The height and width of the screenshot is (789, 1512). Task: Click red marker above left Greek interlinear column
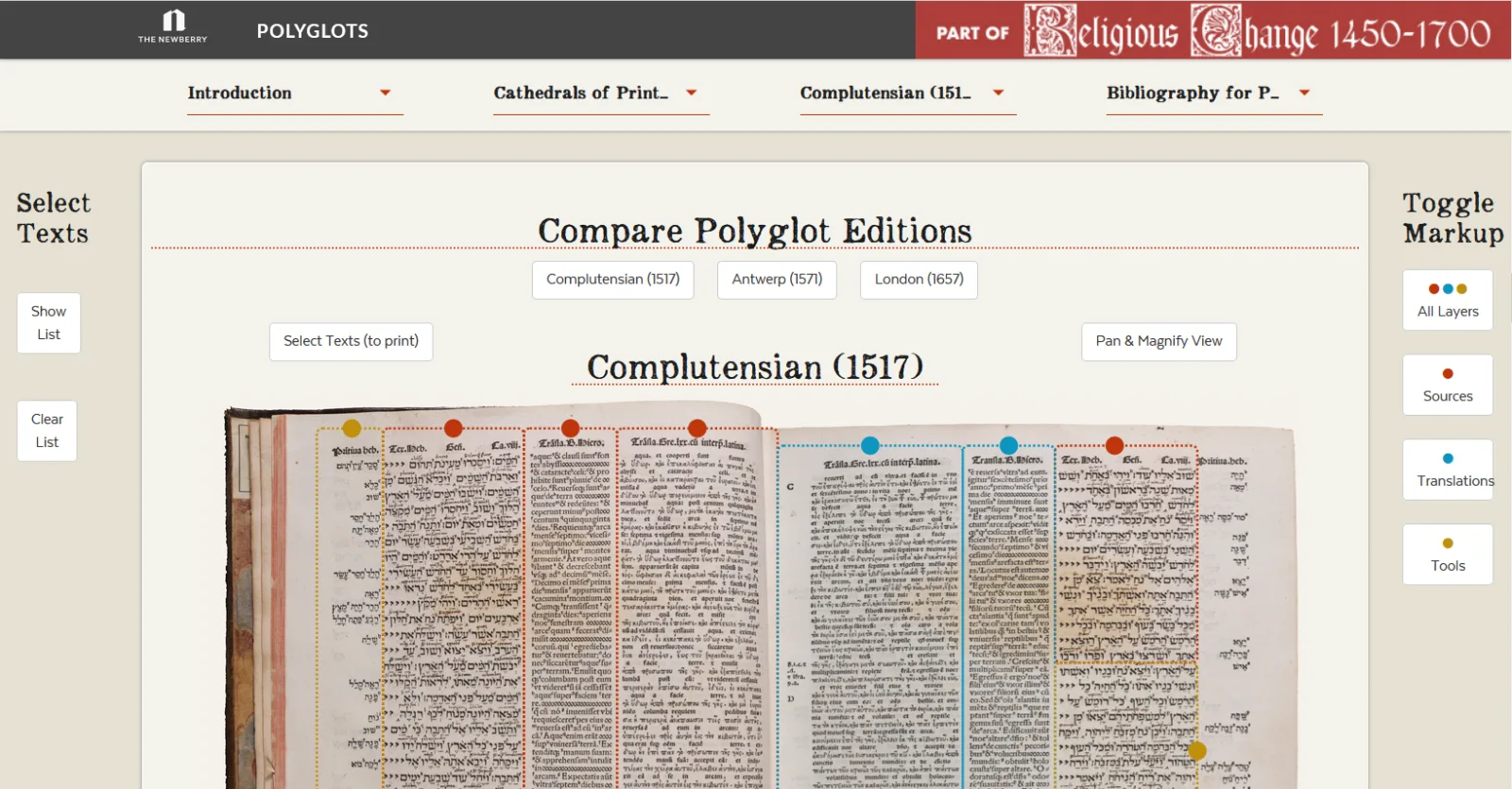click(697, 428)
